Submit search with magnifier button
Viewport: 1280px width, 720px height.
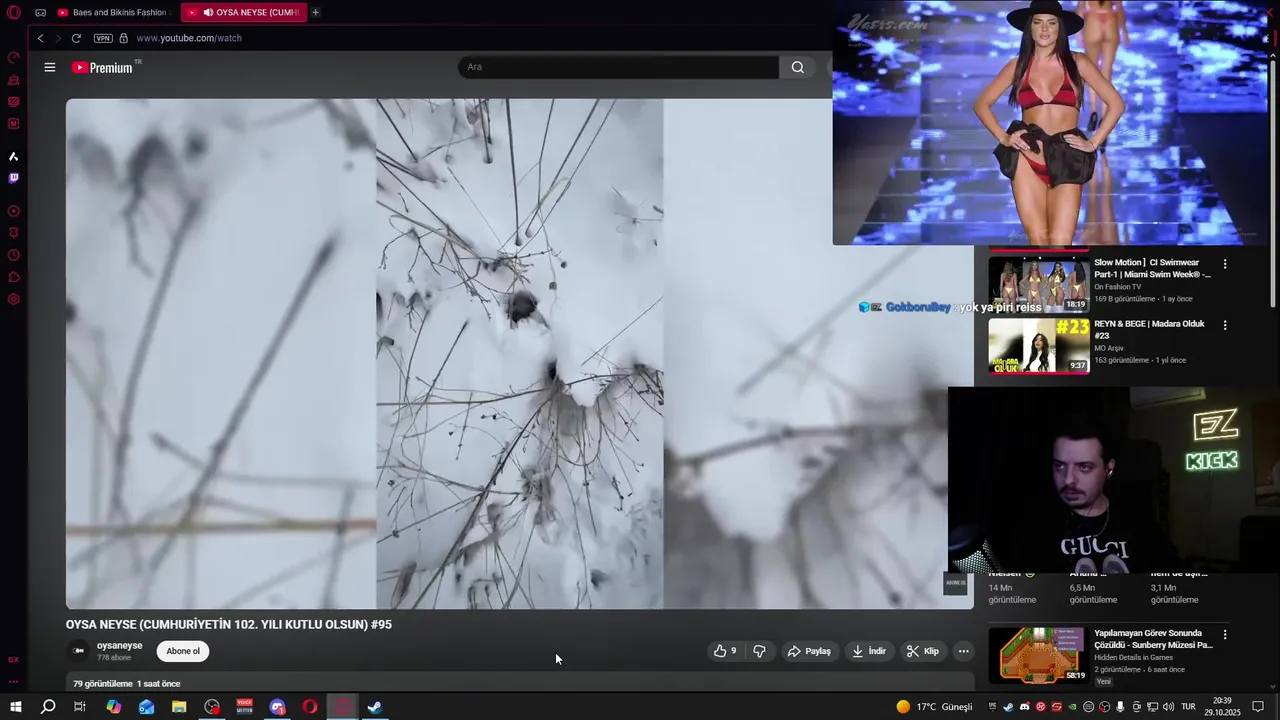(797, 67)
